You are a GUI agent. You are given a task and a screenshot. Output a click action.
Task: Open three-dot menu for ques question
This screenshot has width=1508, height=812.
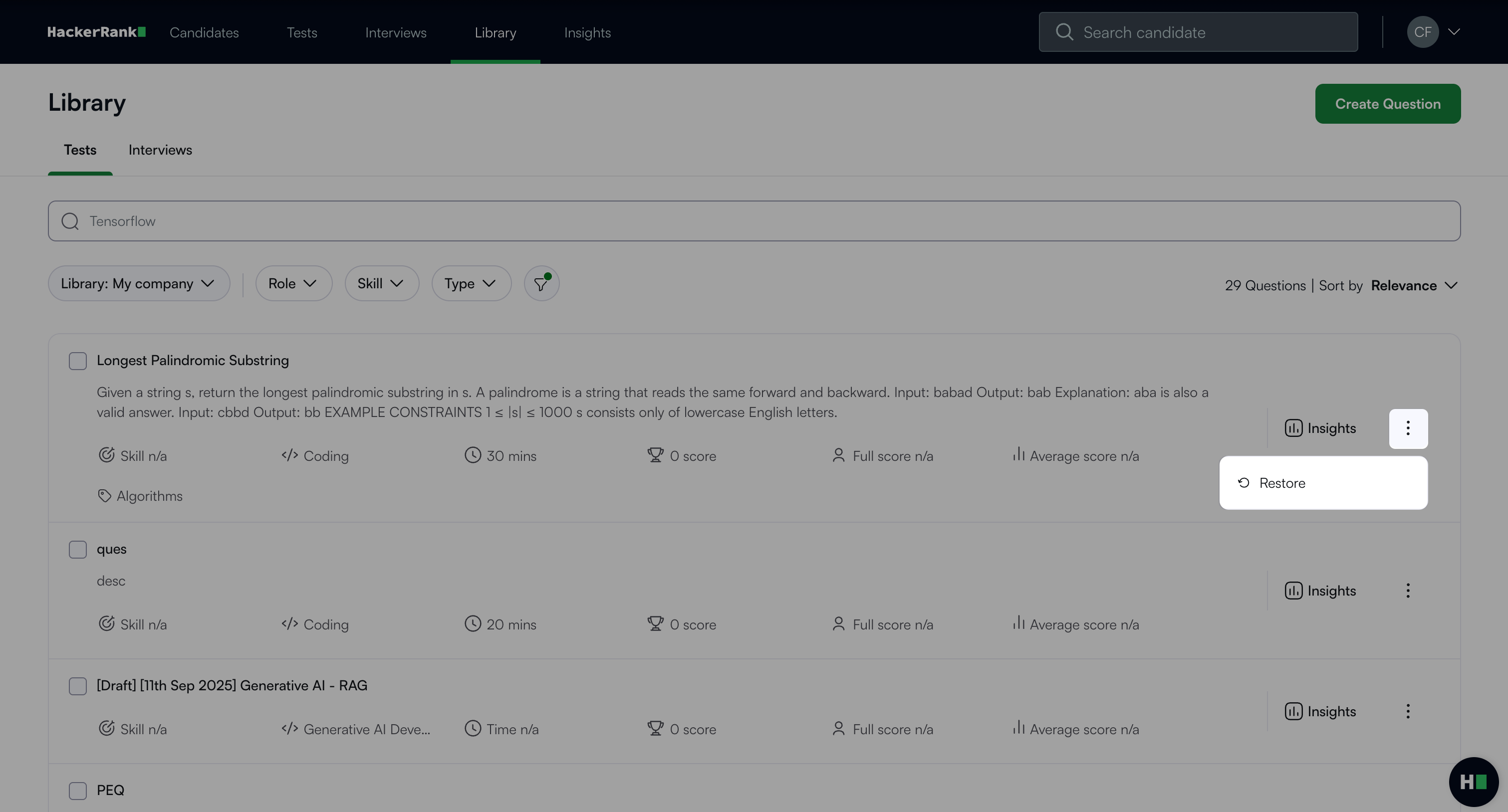point(1408,591)
